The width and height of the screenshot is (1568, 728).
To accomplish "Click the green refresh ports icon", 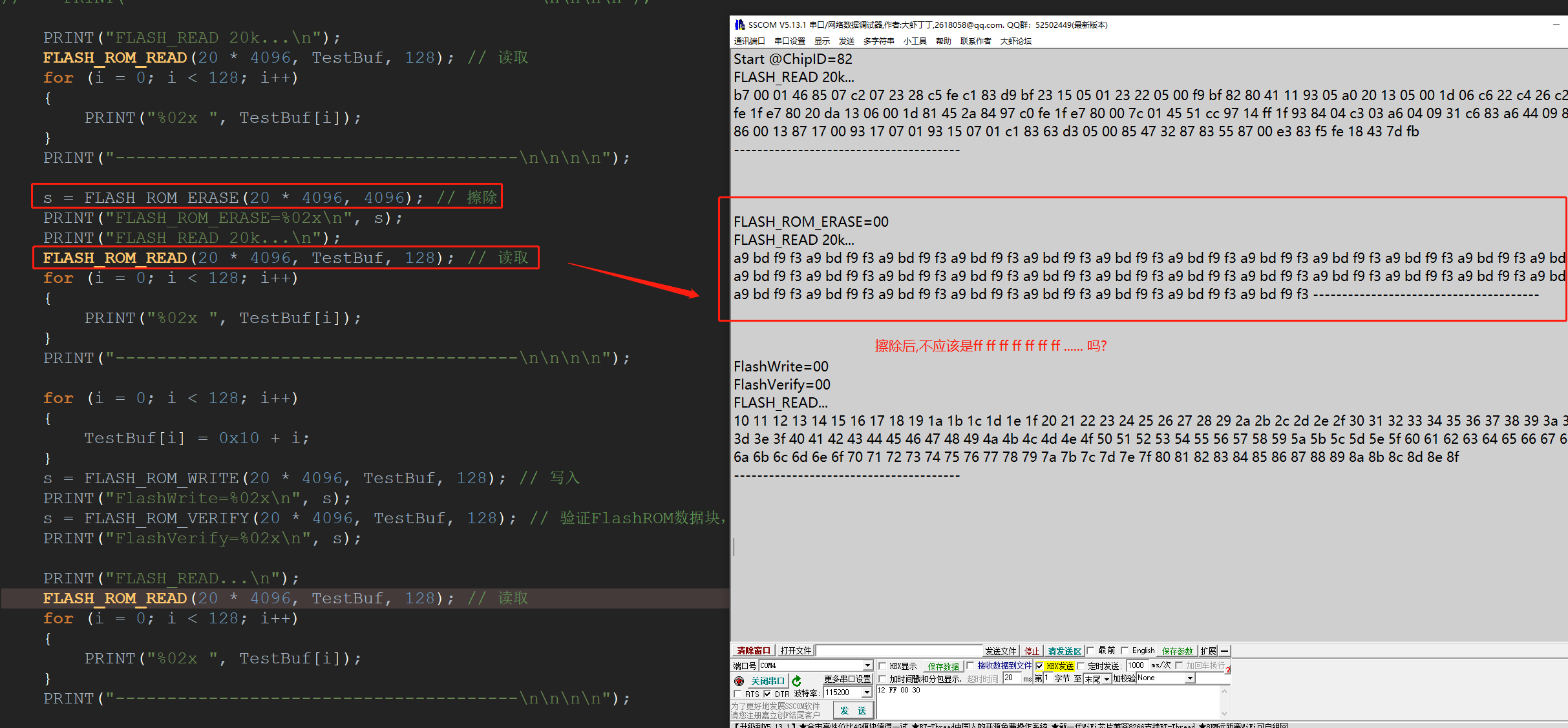I will click(796, 681).
